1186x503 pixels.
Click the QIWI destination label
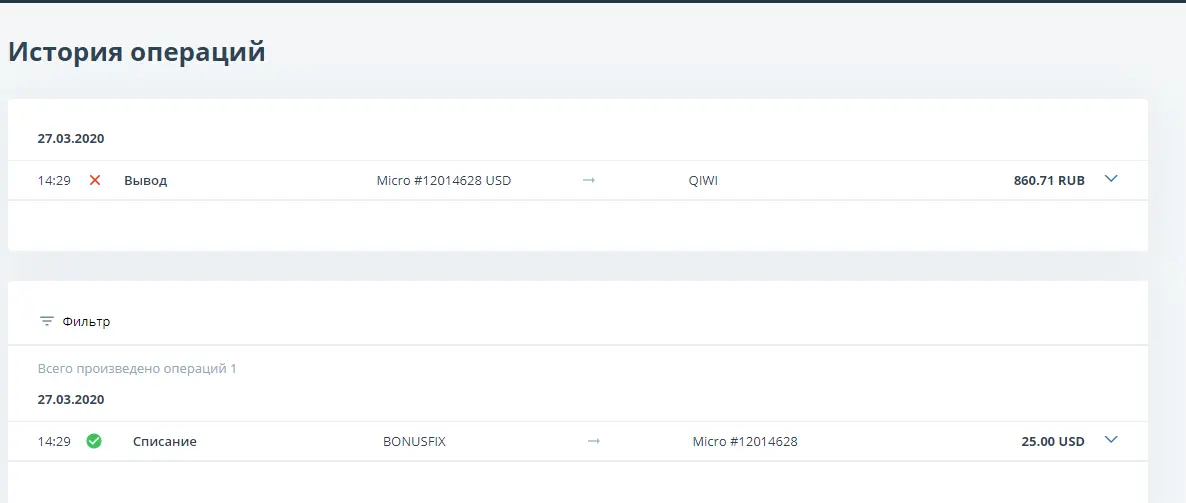(703, 181)
